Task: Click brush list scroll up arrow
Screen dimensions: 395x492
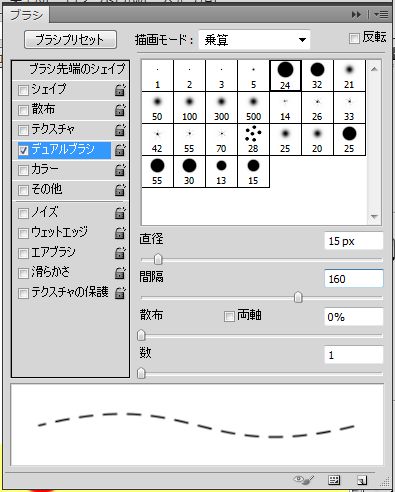Action: point(374,69)
